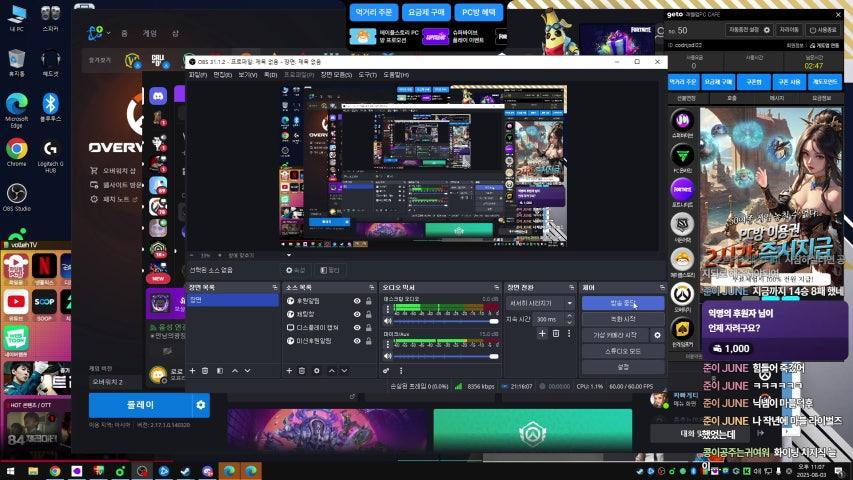Add a source with the plus icon in 소스 목록

(289, 371)
